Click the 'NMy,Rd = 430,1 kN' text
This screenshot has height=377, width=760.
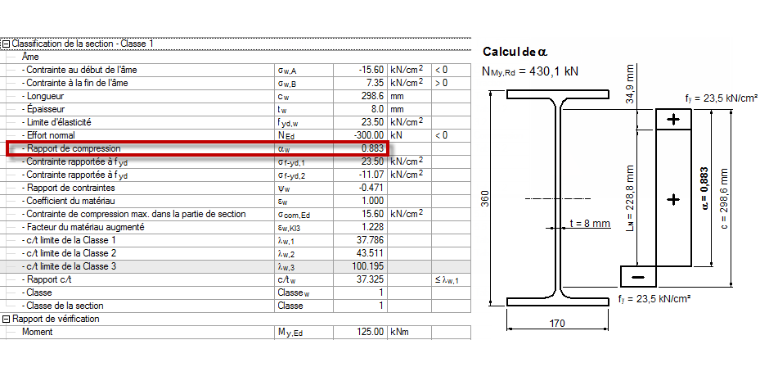pyautogui.click(x=530, y=72)
